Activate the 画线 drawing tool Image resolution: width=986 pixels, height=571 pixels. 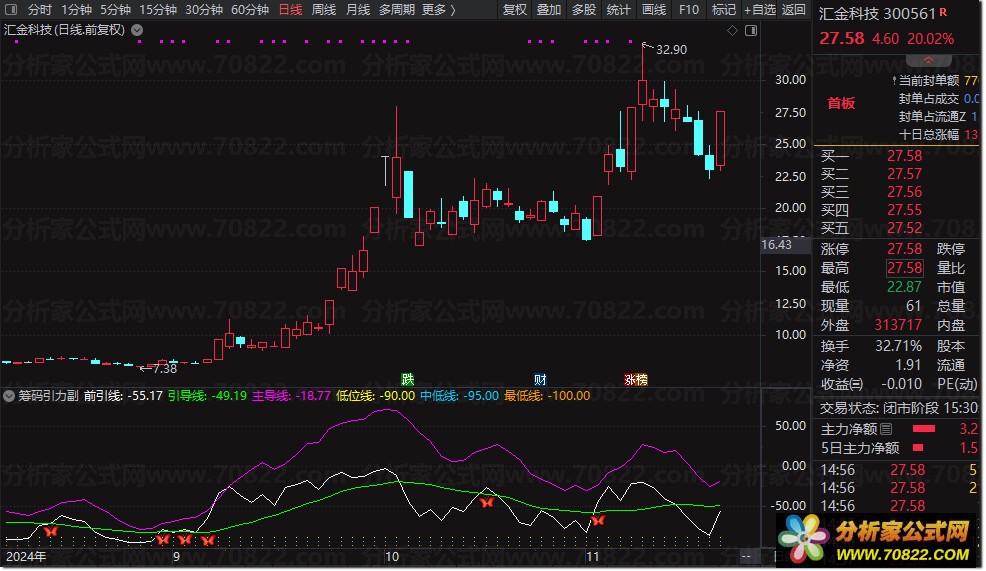click(653, 9)
